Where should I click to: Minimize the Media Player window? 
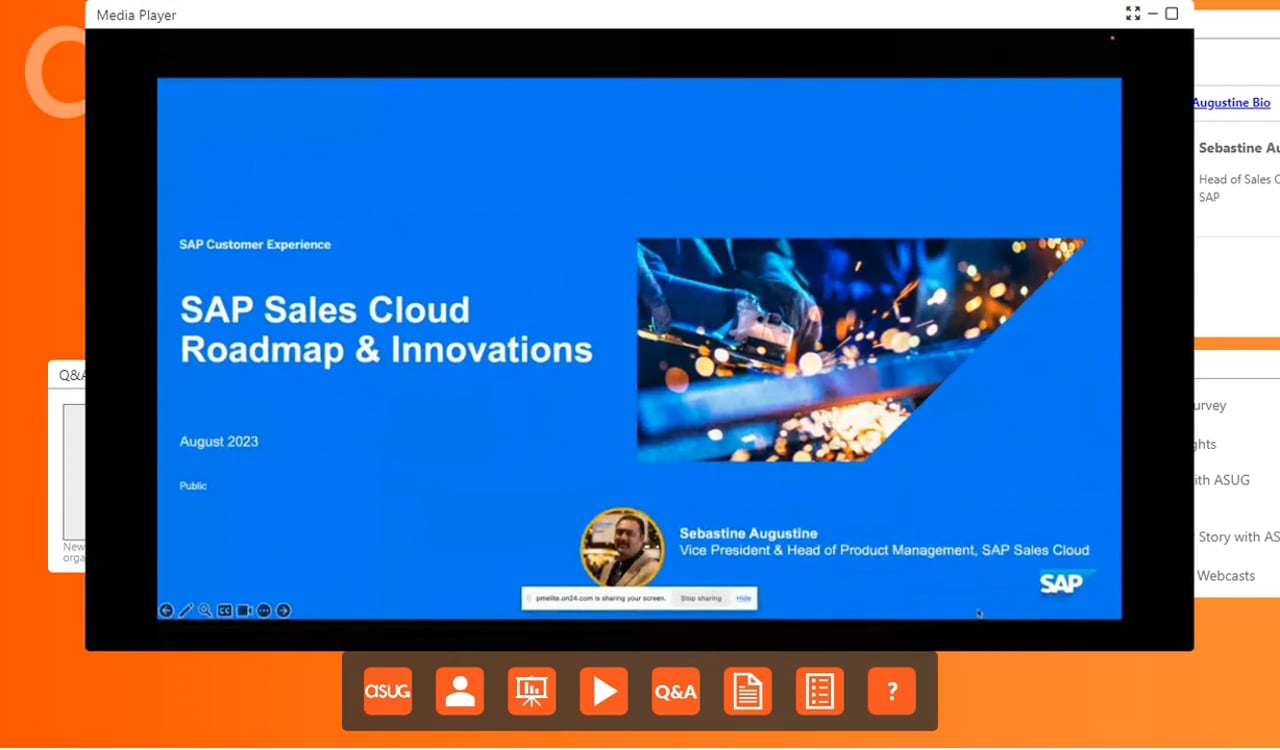(x=1153, y=14)
